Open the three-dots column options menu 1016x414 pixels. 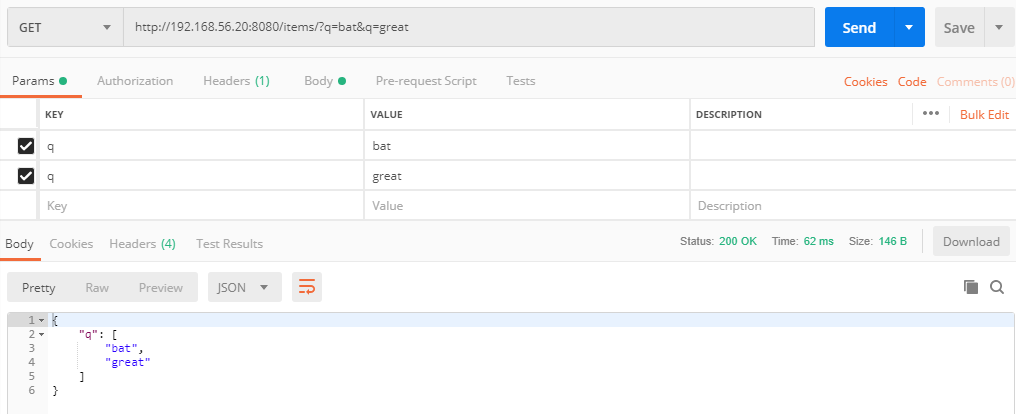click(930, 113)
